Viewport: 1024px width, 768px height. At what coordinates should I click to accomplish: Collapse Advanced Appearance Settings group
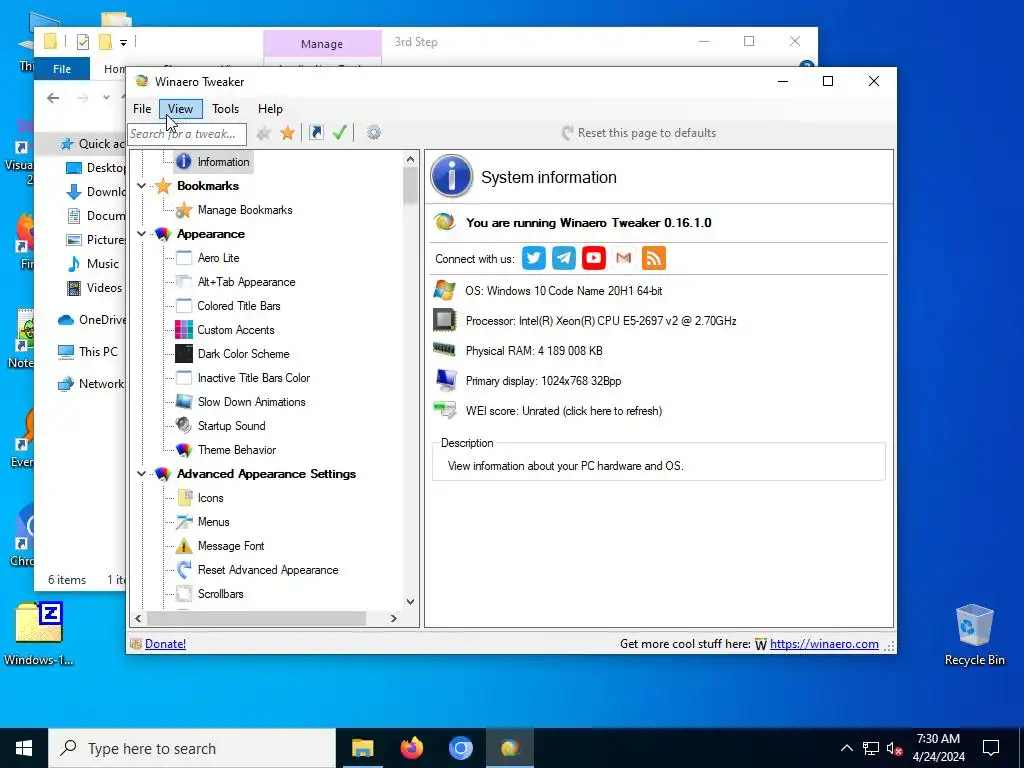click(141, 474)
